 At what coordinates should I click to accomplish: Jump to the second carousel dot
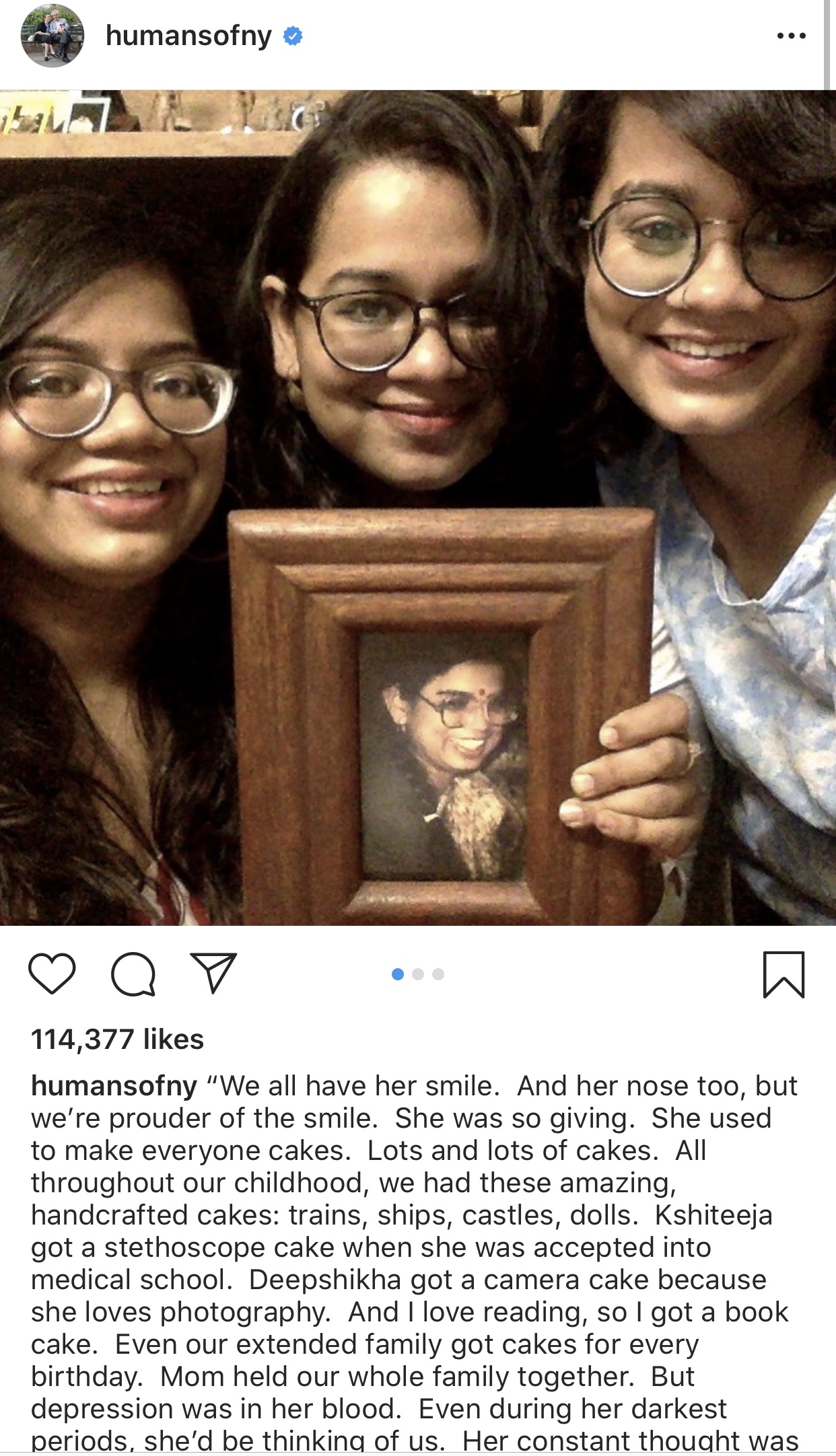pyautogui.click(x=418, y=974)
